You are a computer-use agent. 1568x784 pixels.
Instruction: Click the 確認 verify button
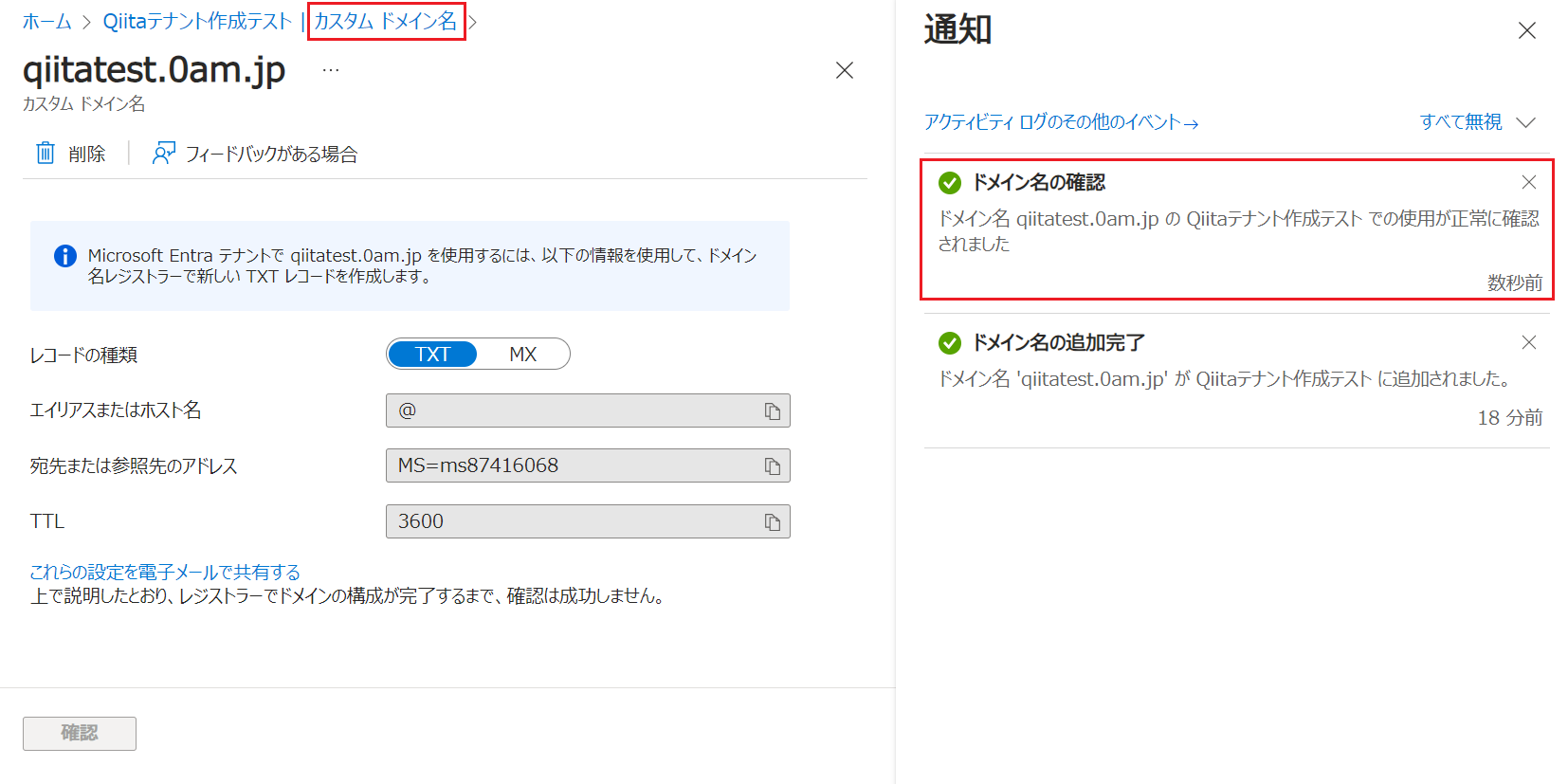[x=80, y=733]
